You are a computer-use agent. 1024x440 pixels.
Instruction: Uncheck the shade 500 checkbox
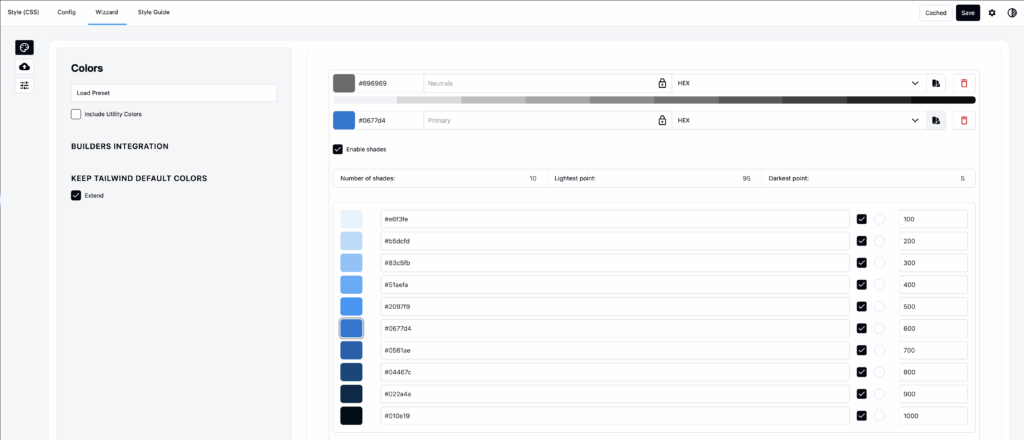pos(861,307)
